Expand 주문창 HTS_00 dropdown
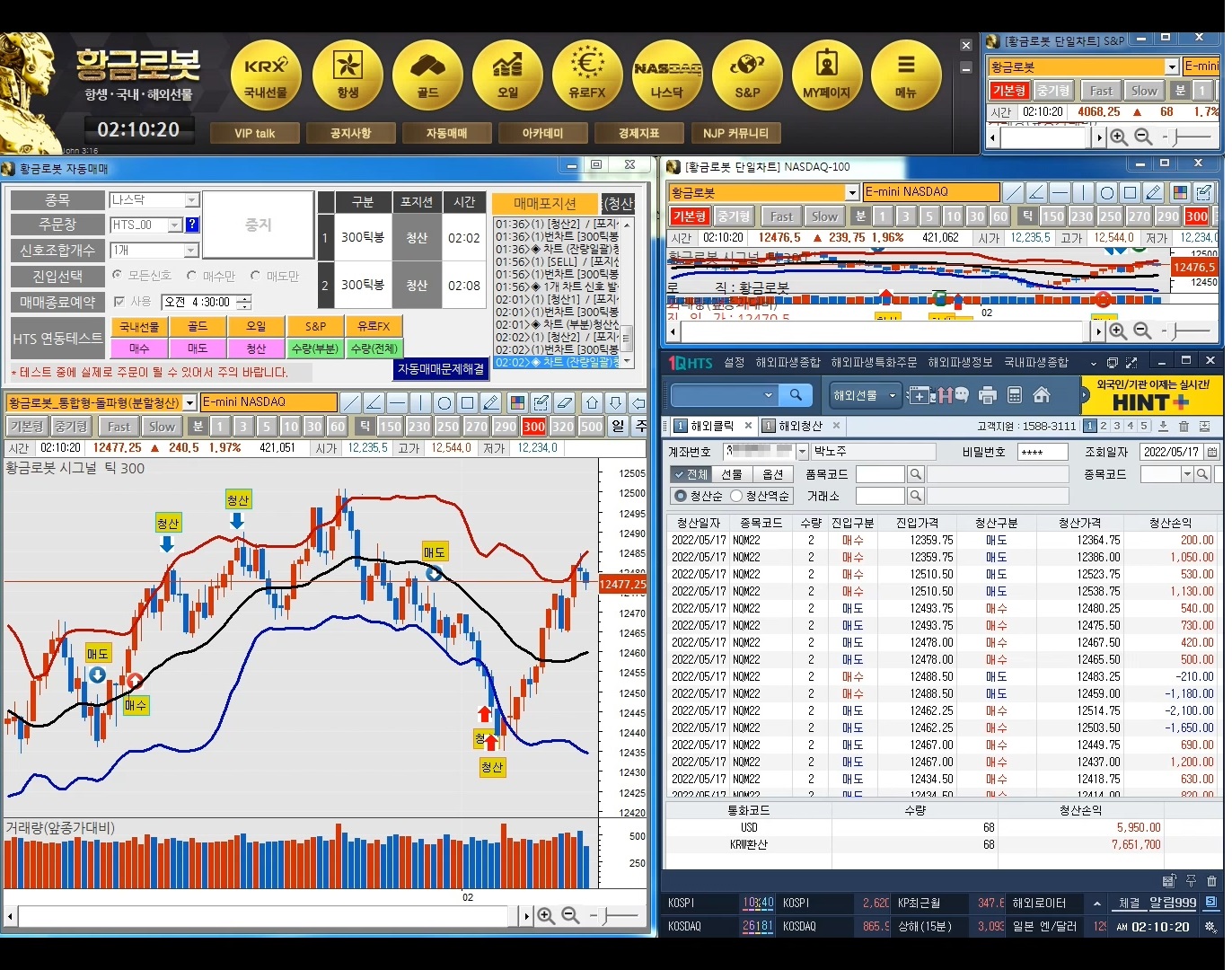 pyautogui.click(x=175, y=225)
